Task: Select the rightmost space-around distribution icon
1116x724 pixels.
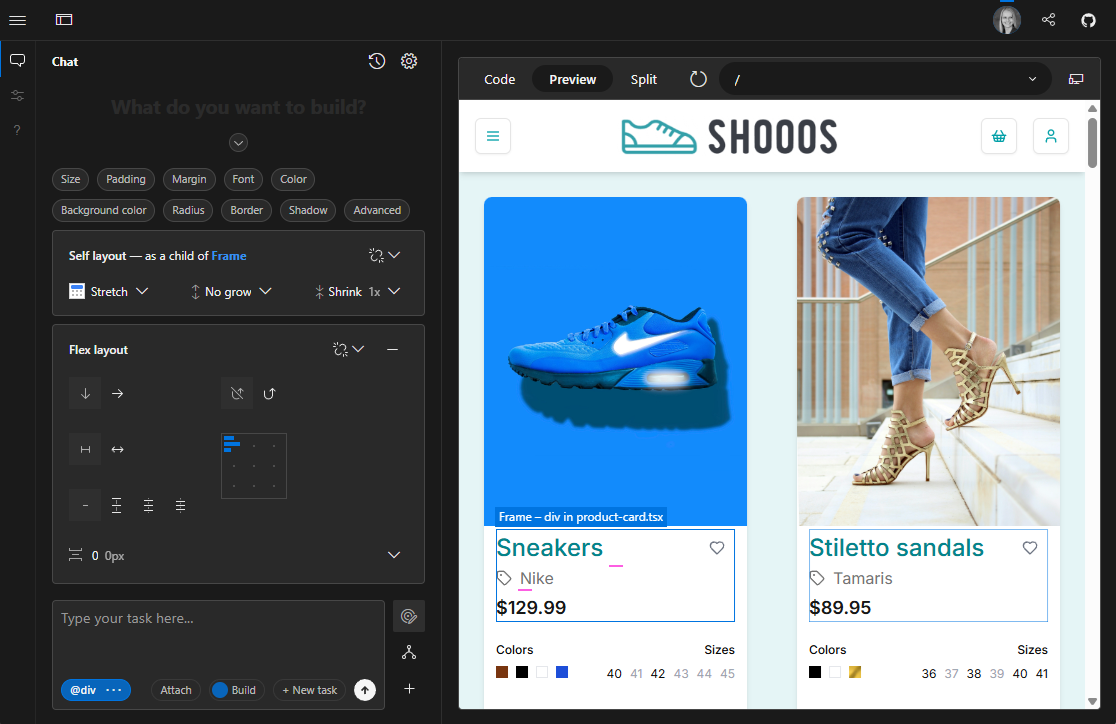Action: coord(181,505)
